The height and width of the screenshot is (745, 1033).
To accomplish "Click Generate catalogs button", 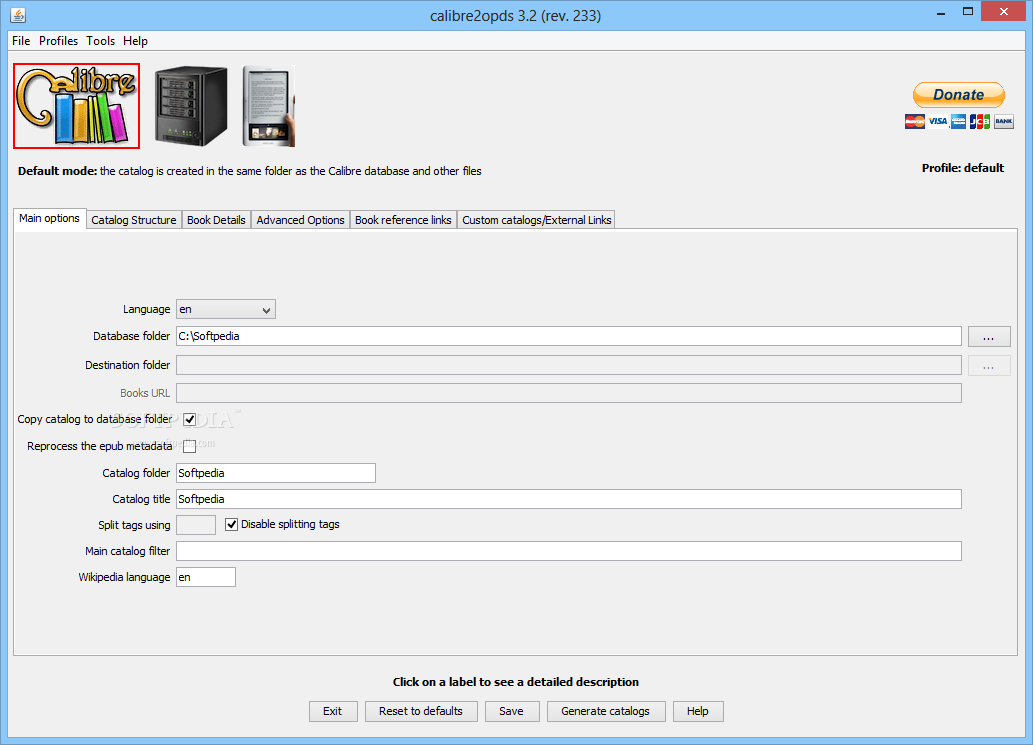I will (x=605, y=711).
